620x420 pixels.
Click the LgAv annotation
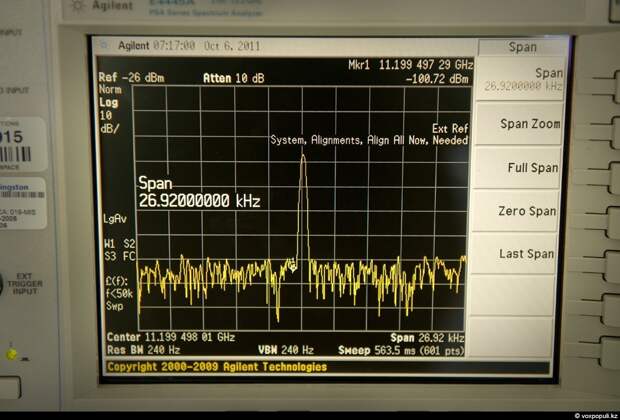(x=115, y=219)
